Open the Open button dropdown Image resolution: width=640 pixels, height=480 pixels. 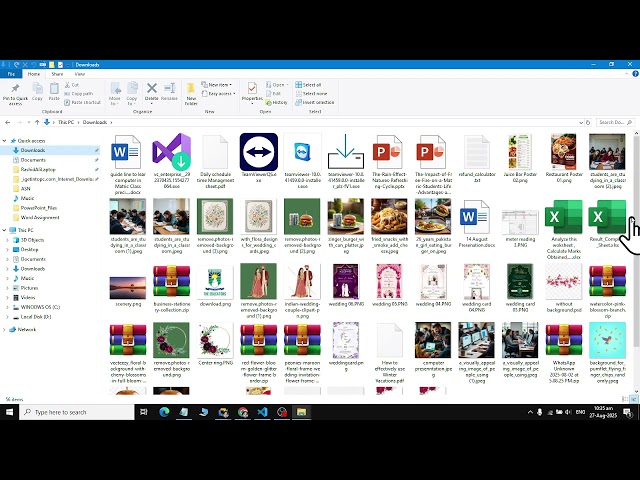[x=277, y=85]
